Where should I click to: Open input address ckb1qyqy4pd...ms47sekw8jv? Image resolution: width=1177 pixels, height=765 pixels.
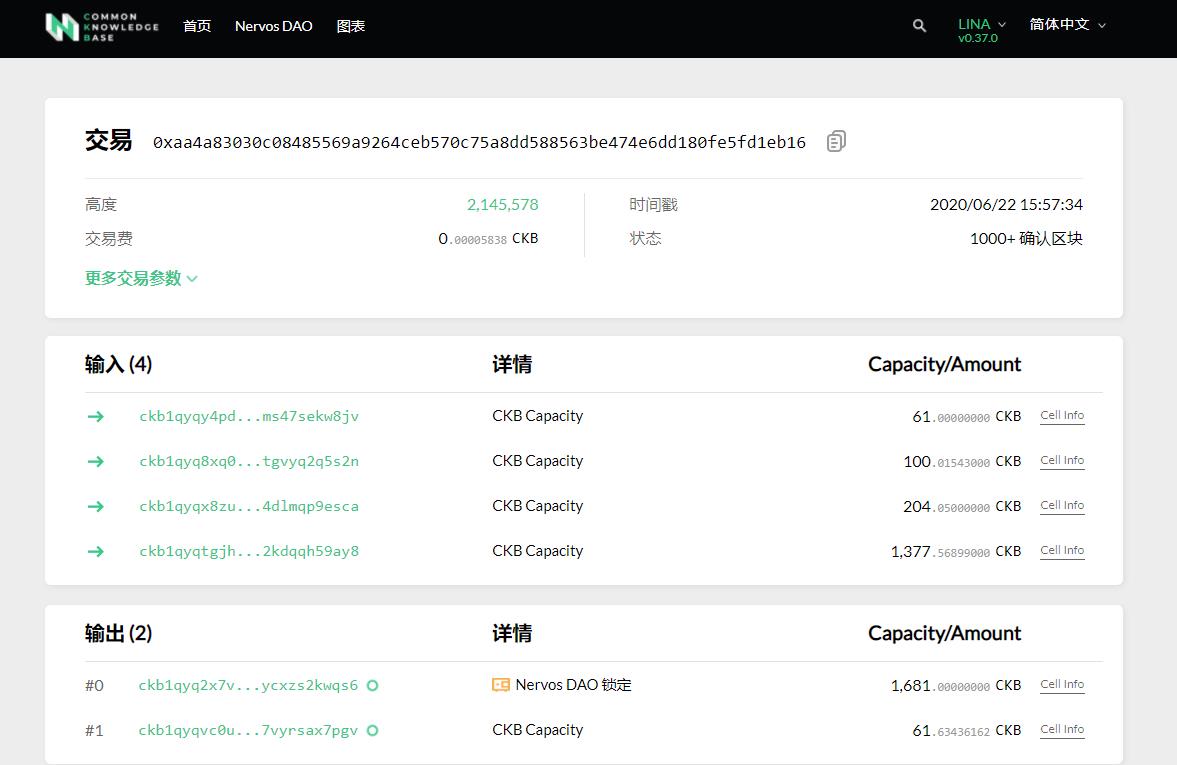click(x=248, y=416)
